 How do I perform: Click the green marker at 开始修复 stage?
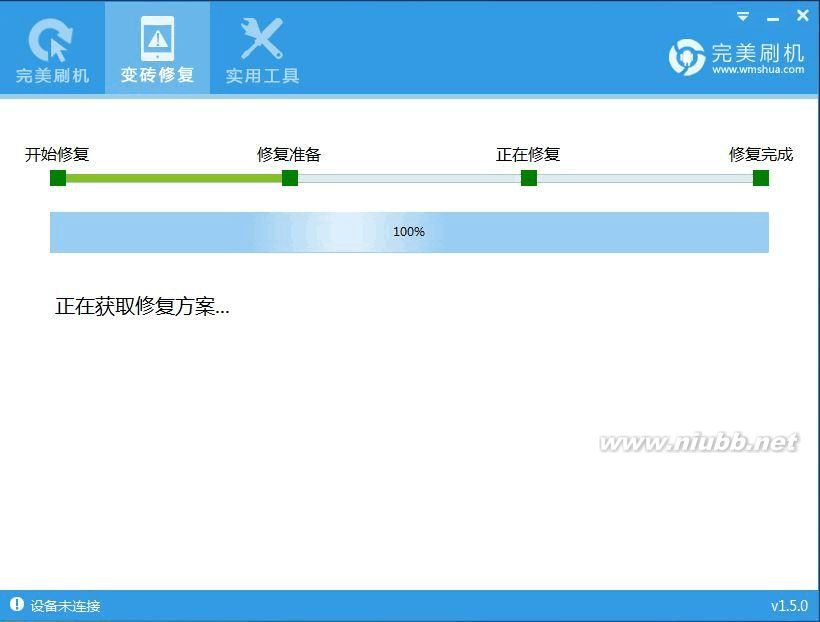(x=58, y=177)
